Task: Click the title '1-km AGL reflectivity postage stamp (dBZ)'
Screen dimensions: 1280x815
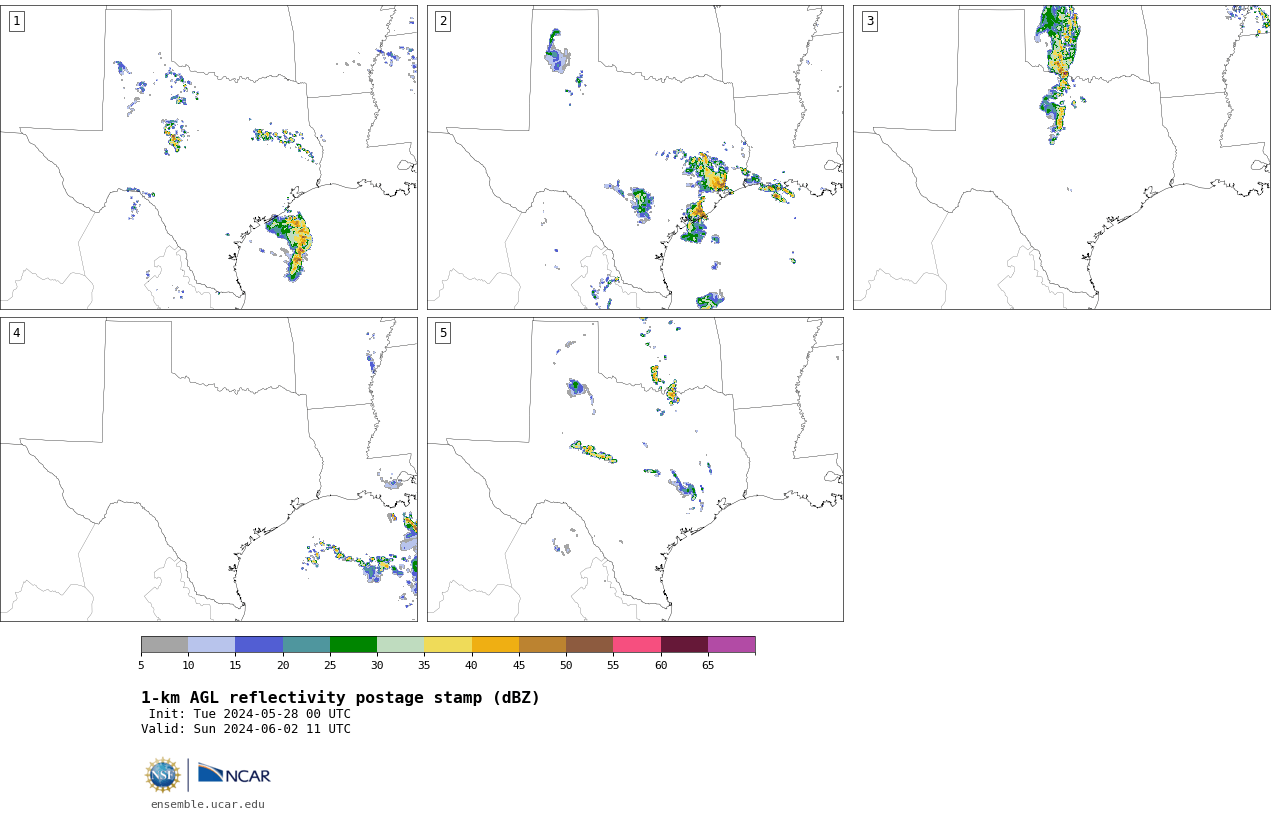Action: 340,698
